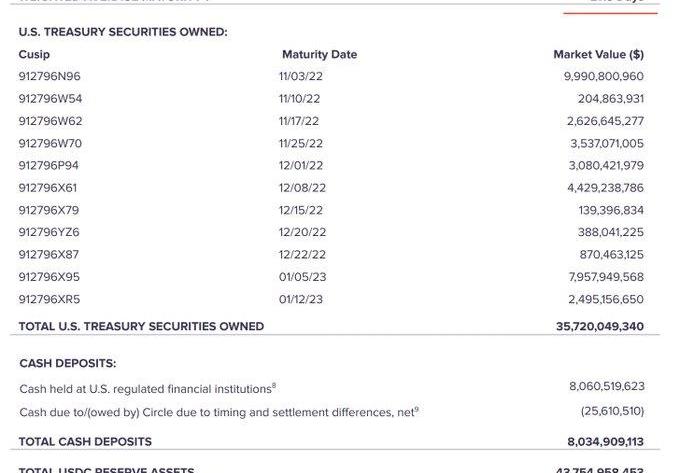Click market value 3,537,071,005
The height and width of the screenshot is (473, 680).
(x=606, y=143)
